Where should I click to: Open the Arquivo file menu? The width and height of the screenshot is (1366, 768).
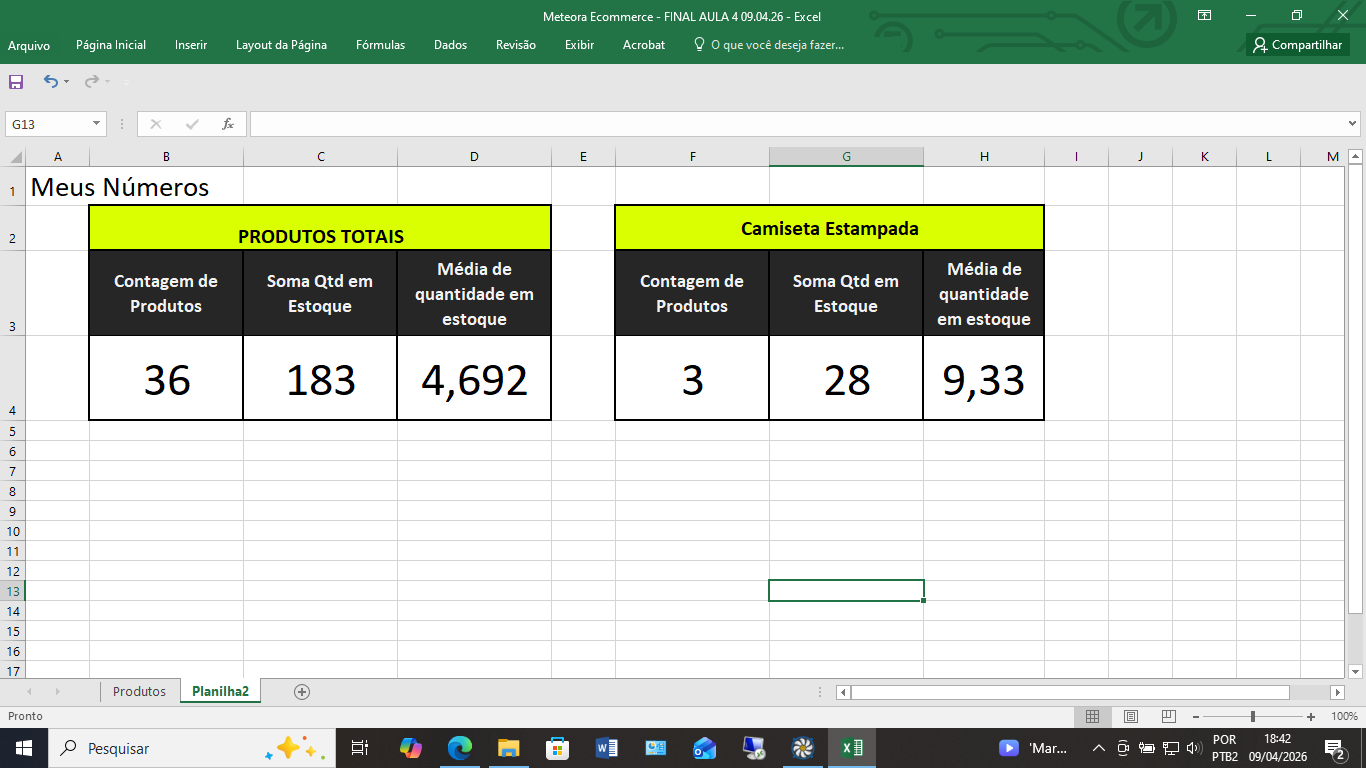(x=29, y=45)
